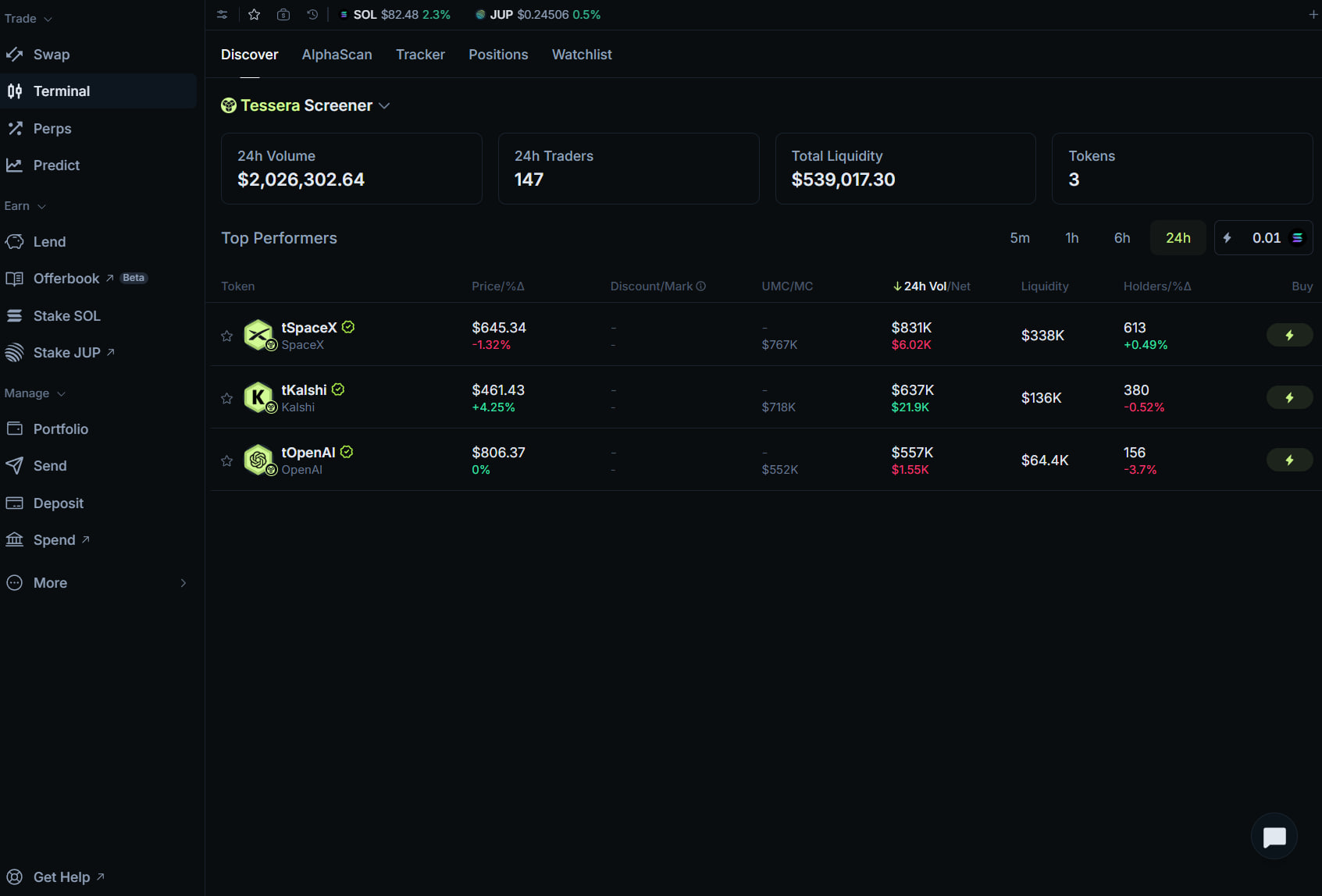Screen dimensions: 1322x896
Task: Toggle watchlist star for tSpaceX
Action: click(227, 336)
